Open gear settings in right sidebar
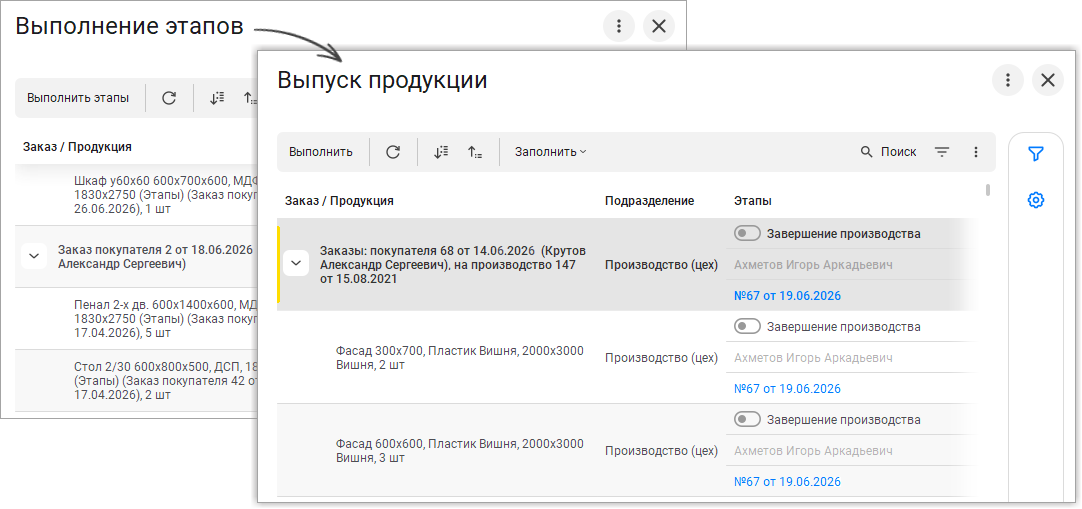Viewport: 1082px width, 509px height. 1035,200
